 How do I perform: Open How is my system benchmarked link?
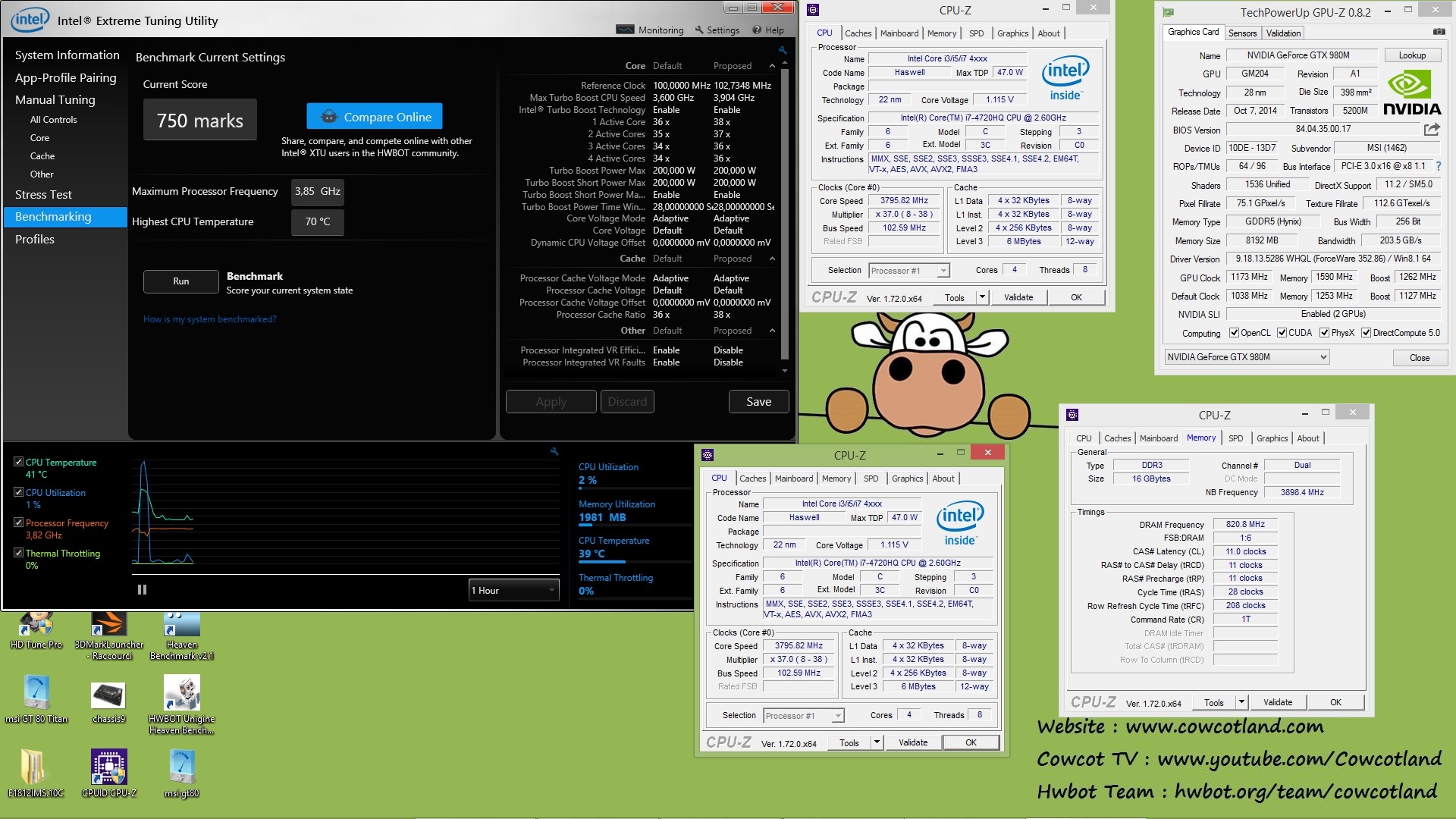point(209,319)
